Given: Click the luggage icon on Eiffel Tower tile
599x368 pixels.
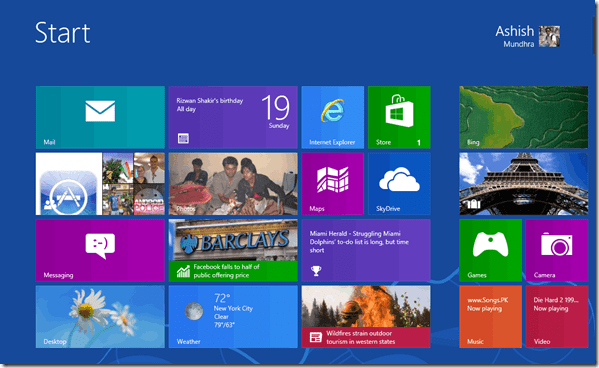Looking at the screenshot, I should (x=473, y=204).
